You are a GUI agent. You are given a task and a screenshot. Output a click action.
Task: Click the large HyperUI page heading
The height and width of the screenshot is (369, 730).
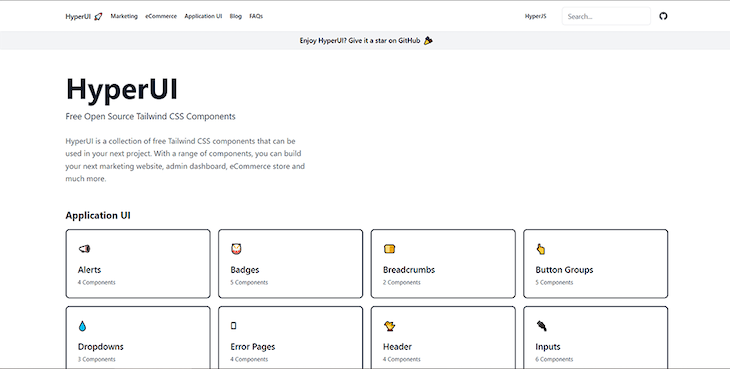point(122,89)
